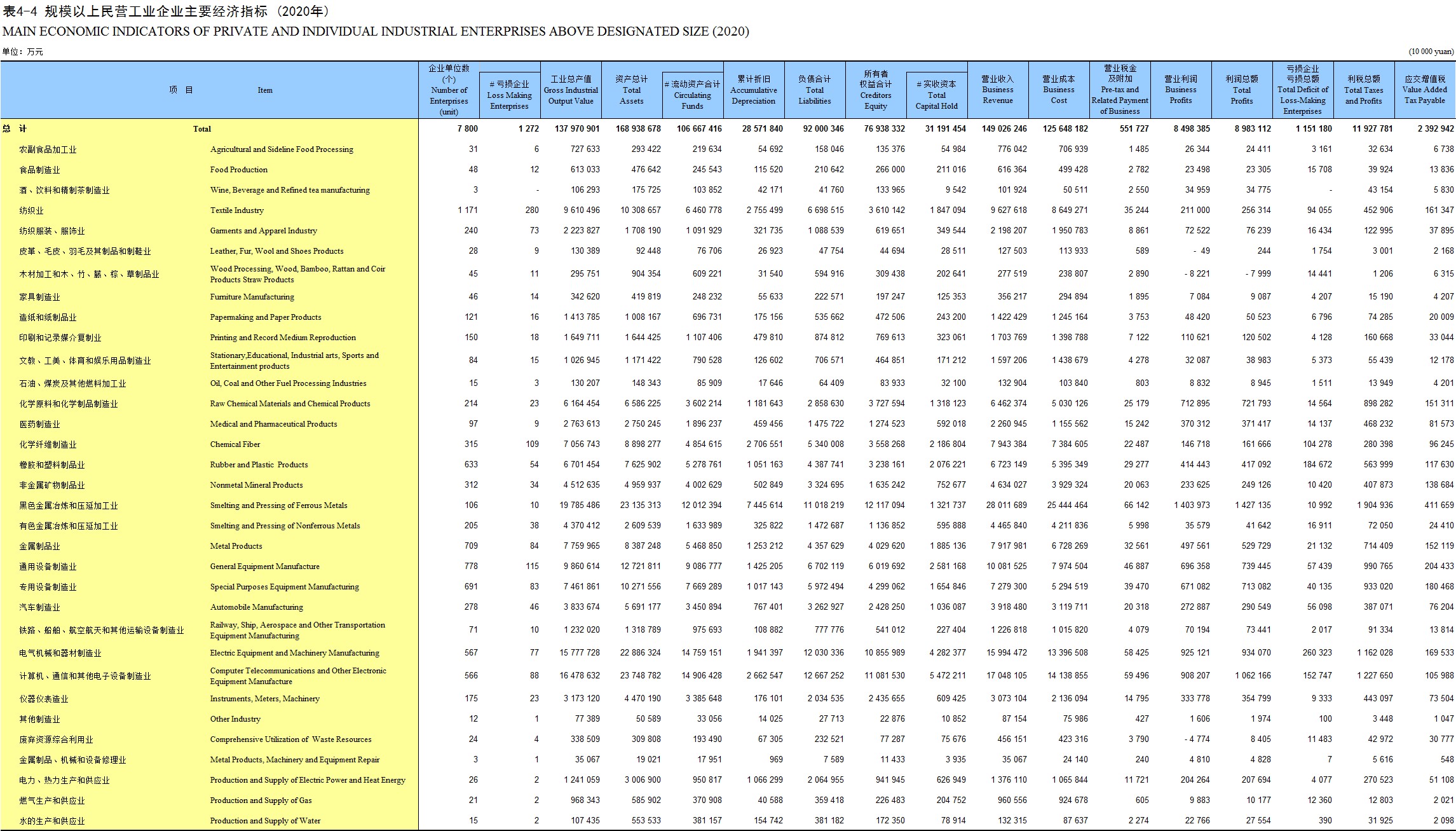1456x831 pixels.
Task: Click the Total Profits column header
Action: tap(1242, 90)
